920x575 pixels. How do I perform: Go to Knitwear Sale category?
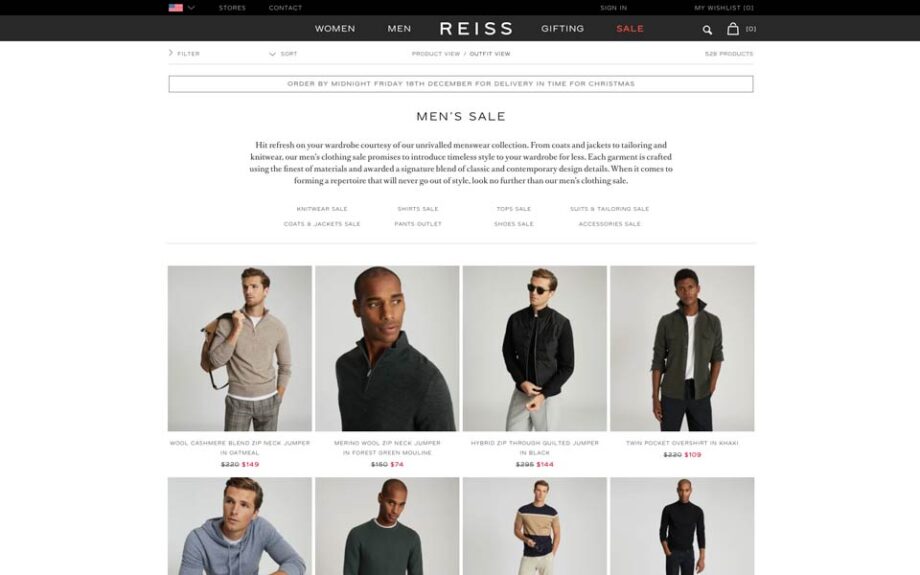tap(322, 209)
